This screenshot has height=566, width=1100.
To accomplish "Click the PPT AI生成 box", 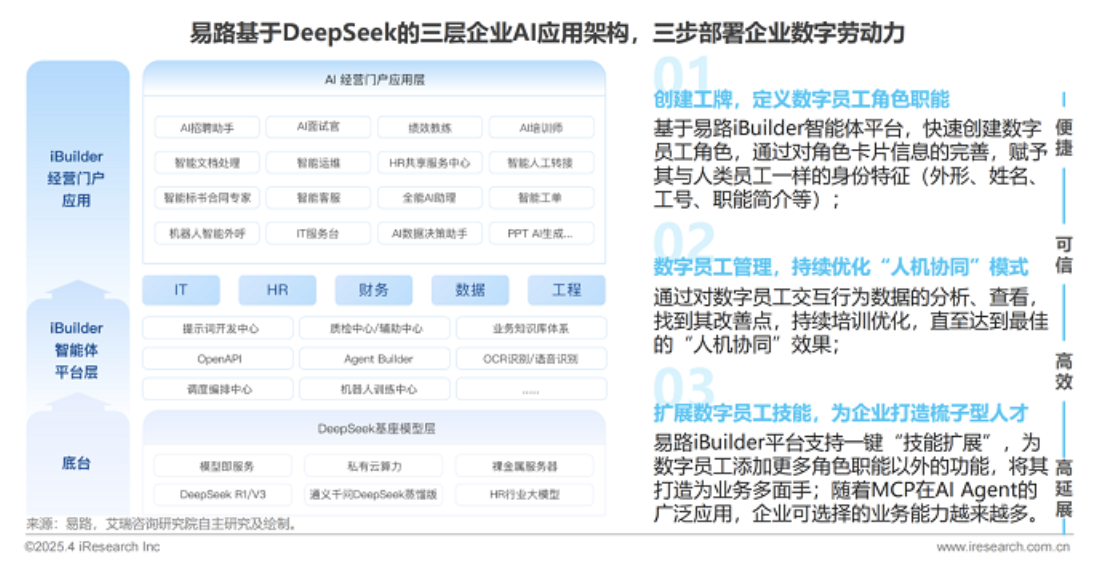I will point(541,234).
